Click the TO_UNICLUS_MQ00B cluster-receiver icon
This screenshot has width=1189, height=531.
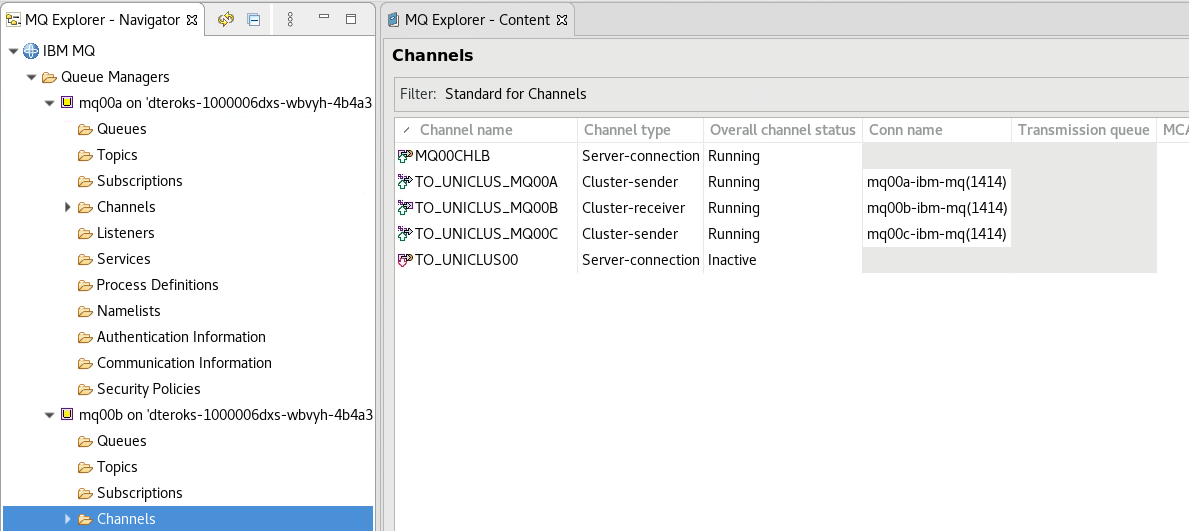[x=405, y=208]
